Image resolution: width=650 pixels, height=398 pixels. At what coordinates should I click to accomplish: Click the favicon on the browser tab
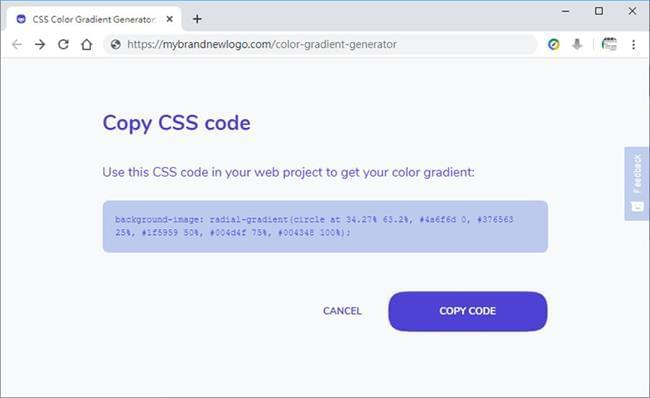click(21, 19)
